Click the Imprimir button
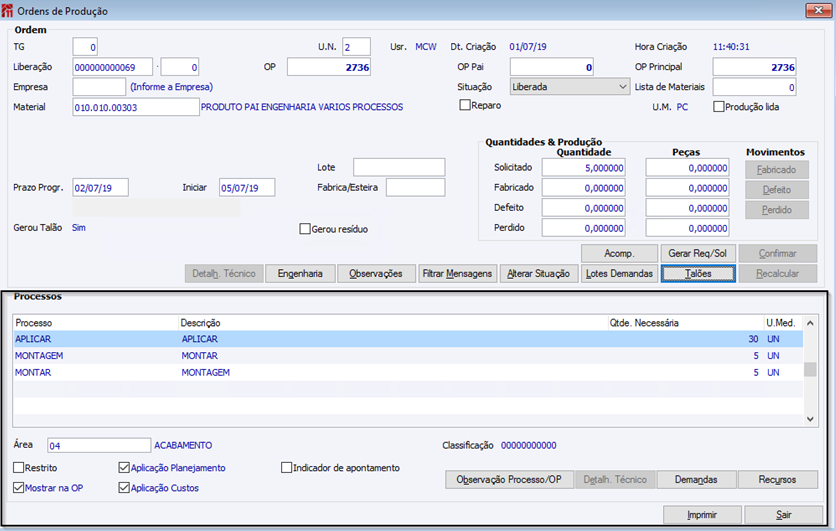 (701, 515)
